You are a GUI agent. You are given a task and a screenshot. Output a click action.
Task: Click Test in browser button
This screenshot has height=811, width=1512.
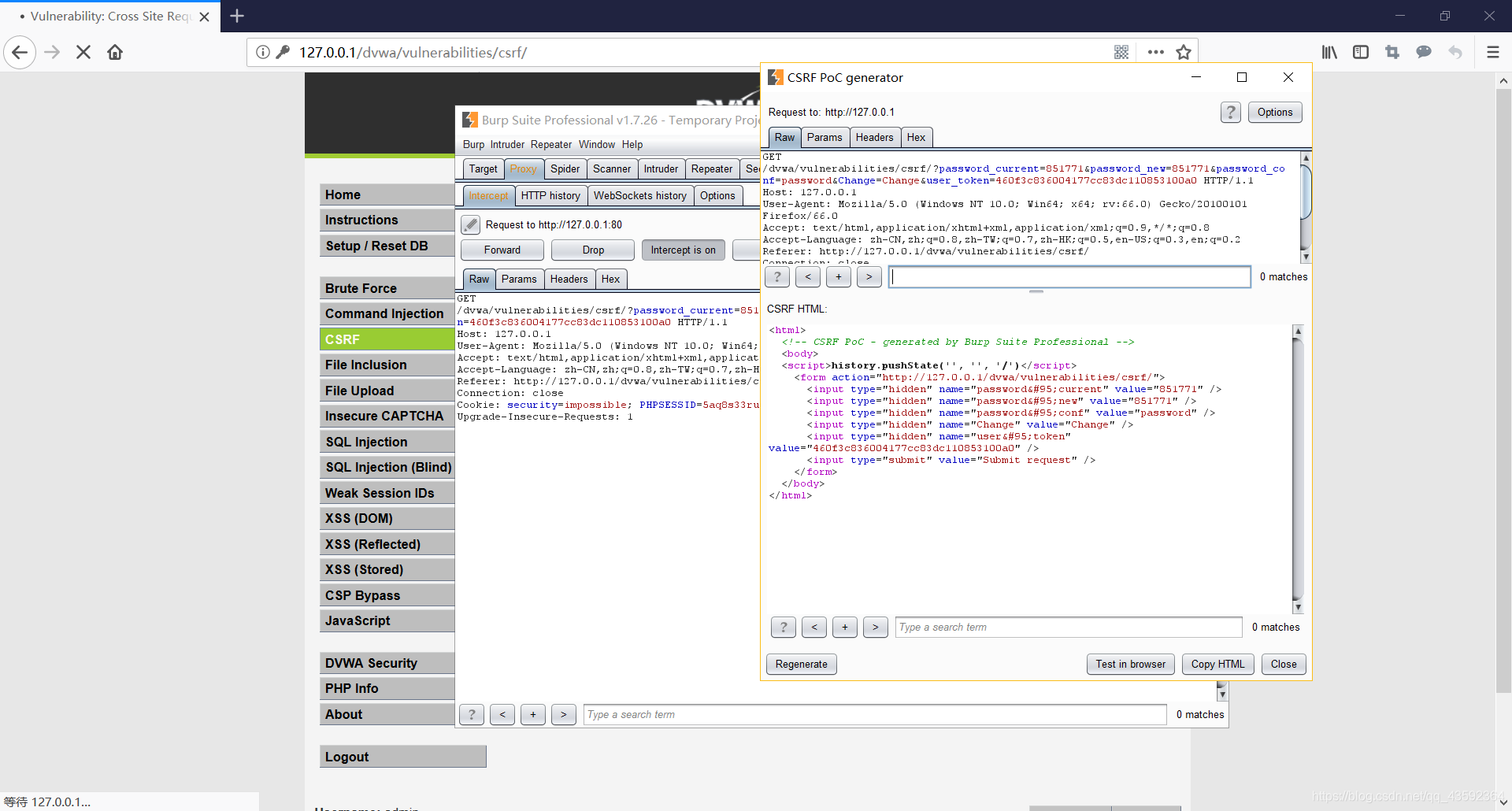tap(1131, 665)
